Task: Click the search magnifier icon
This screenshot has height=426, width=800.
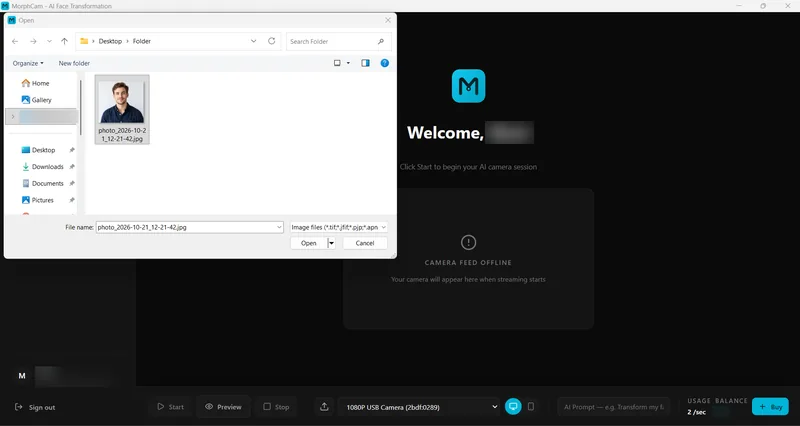Action: click(x=381, y=41)
